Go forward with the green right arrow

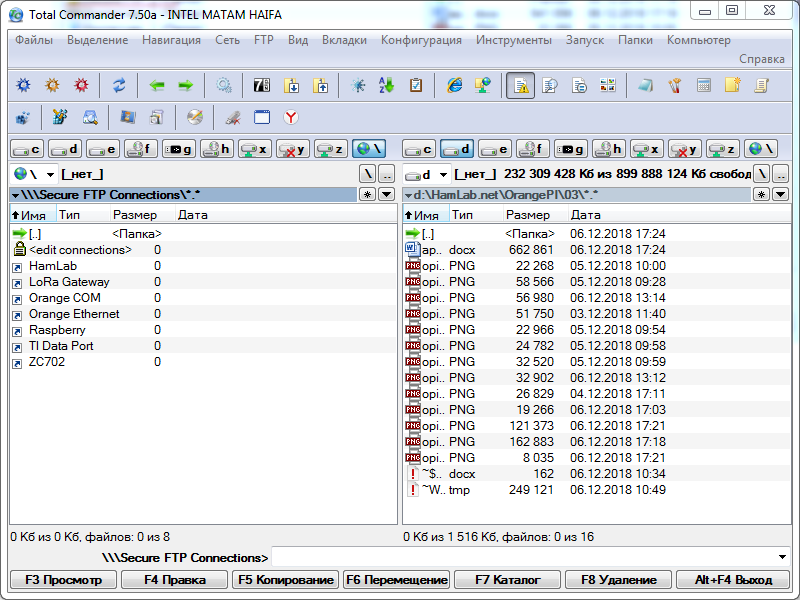tap(186, 85)
